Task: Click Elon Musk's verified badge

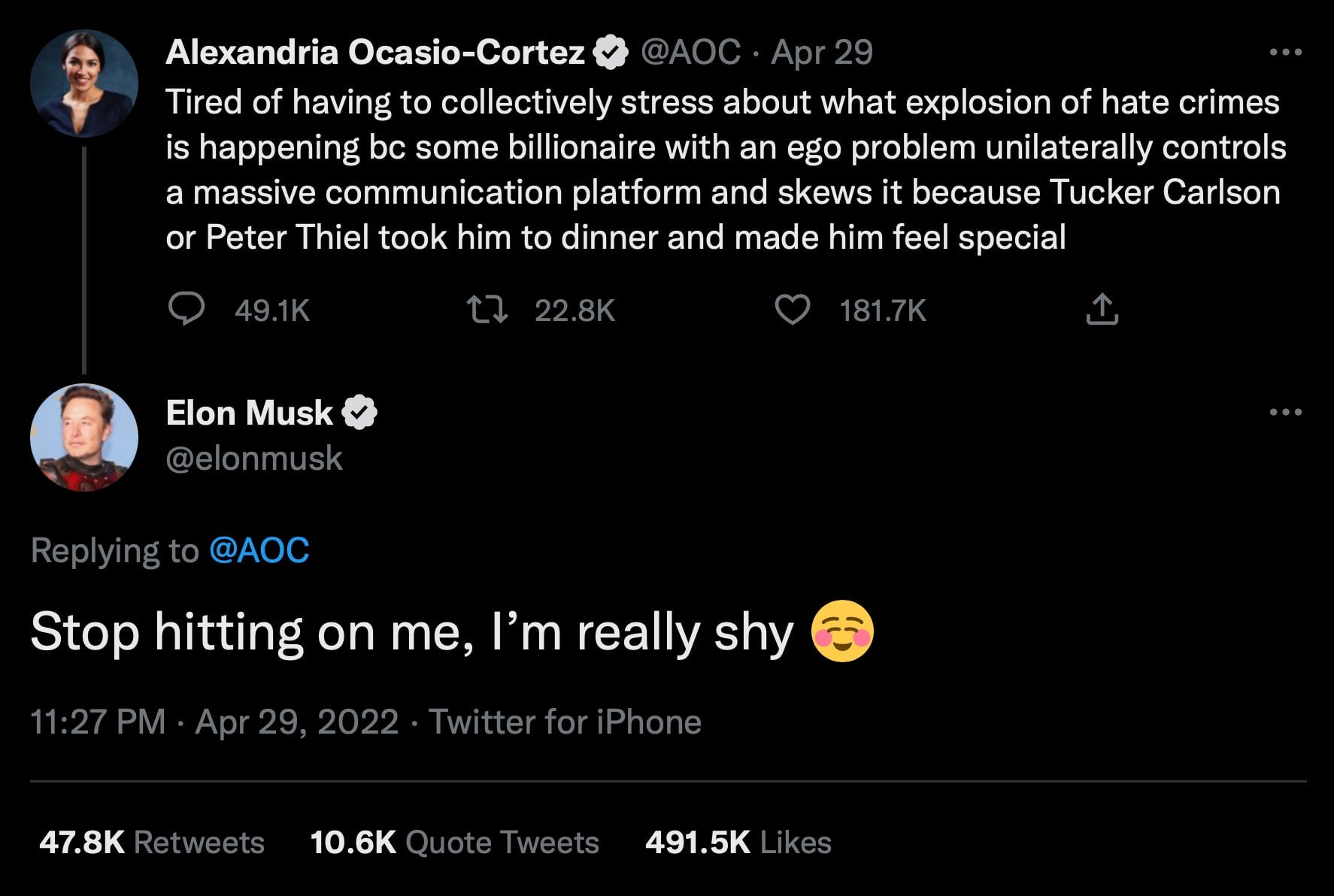Action: click(361, 412)
